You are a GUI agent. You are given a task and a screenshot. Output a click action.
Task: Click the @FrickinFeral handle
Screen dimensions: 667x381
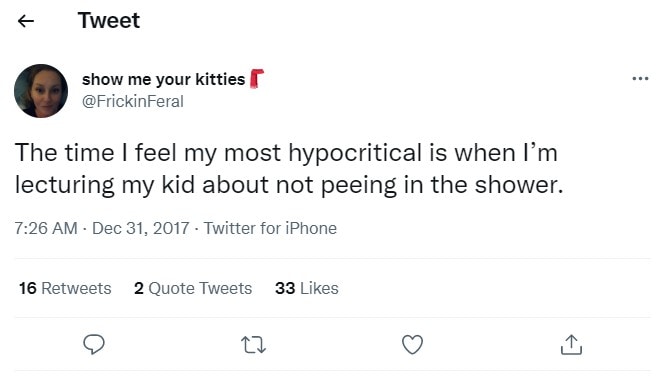pyautogui.click(x=133, y=102)
